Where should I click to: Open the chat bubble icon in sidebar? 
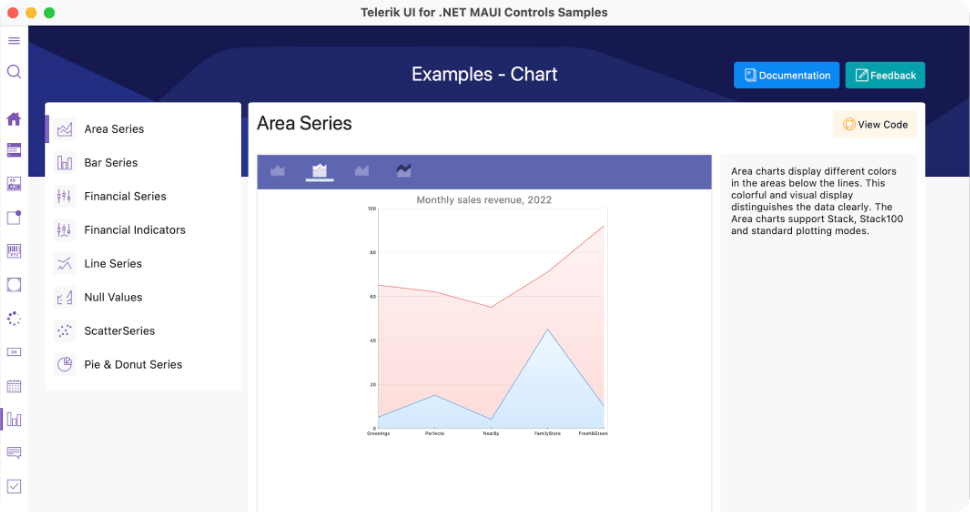pyautogui.click(x=14, y=453)
